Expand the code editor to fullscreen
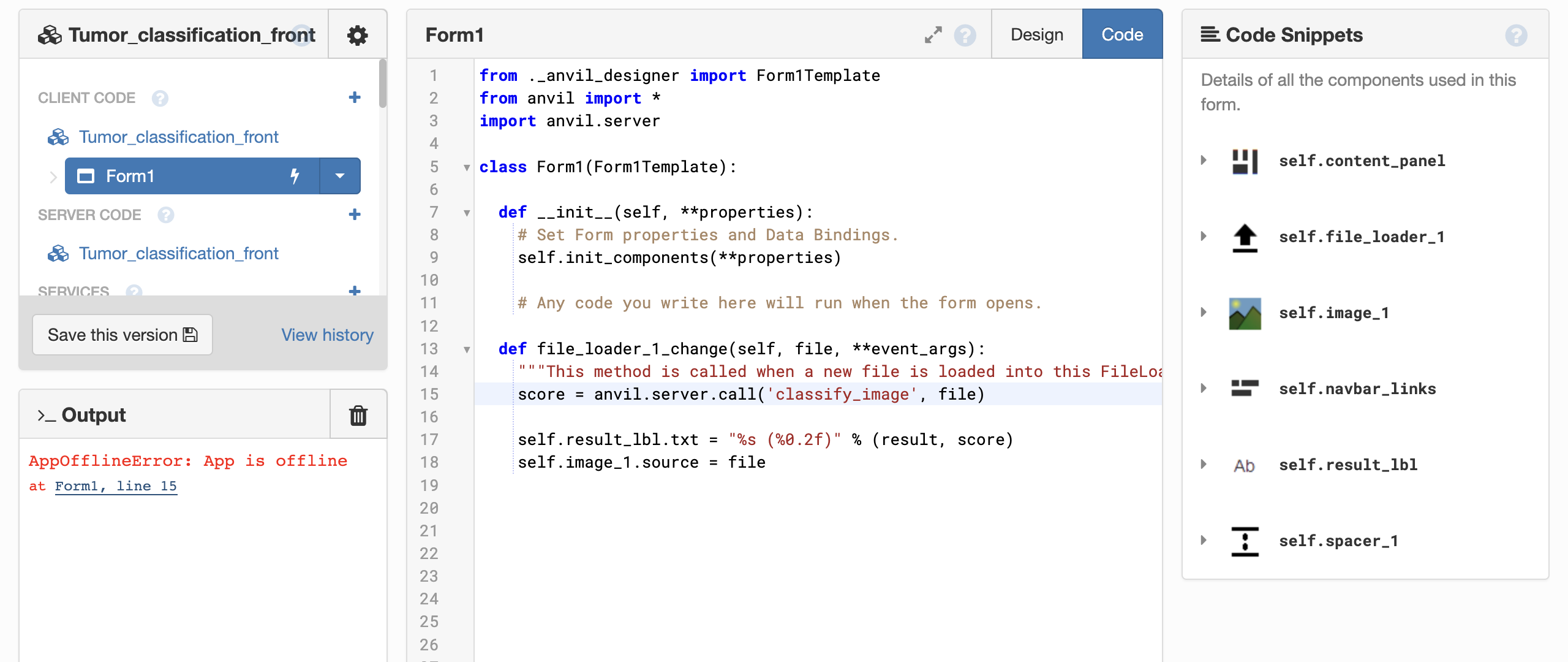 [933, 36]
